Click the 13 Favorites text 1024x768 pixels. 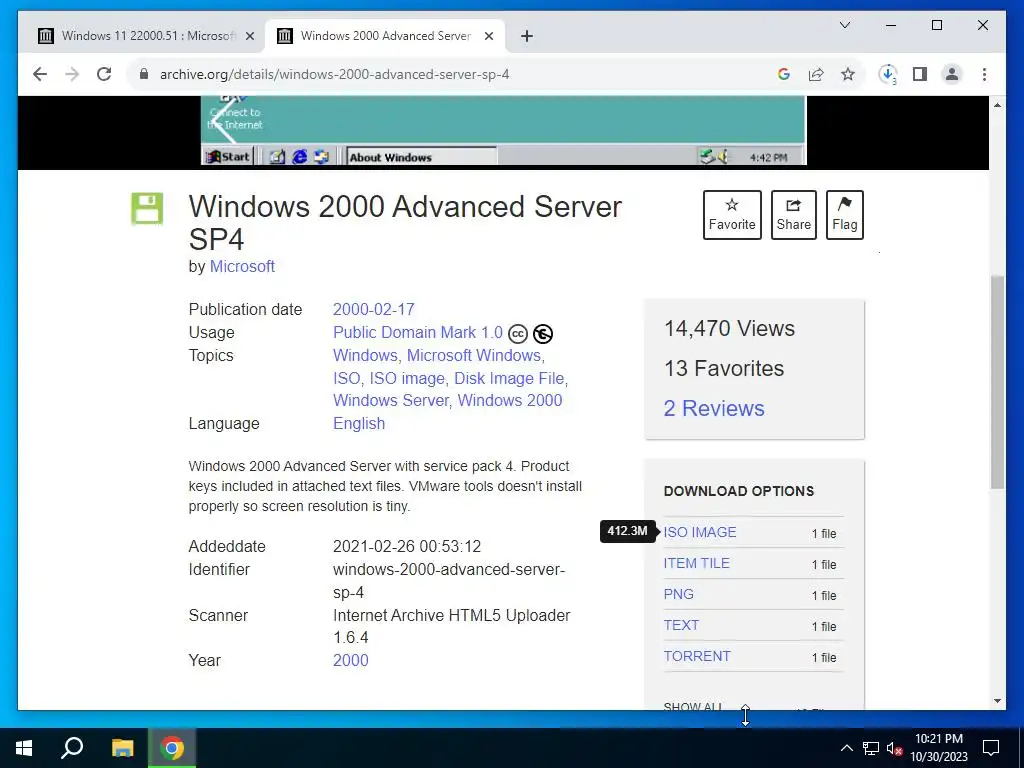[724, 368]
